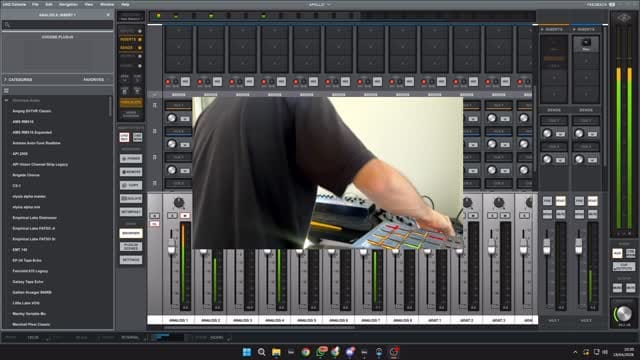Open the CUE OUTPUTS button
This screenshot has width=640, height=360.
624,267
